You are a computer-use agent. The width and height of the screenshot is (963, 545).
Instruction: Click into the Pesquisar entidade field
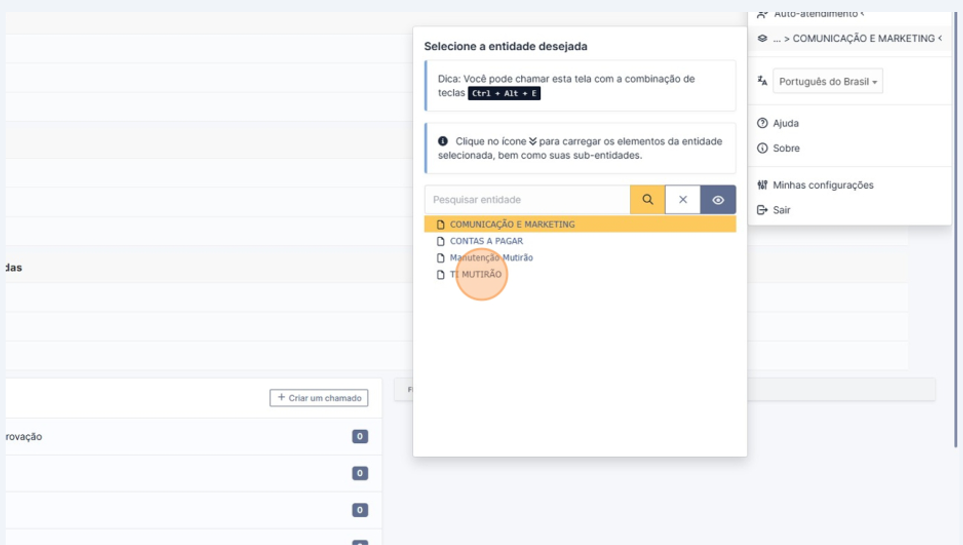(x=527, y=200)
